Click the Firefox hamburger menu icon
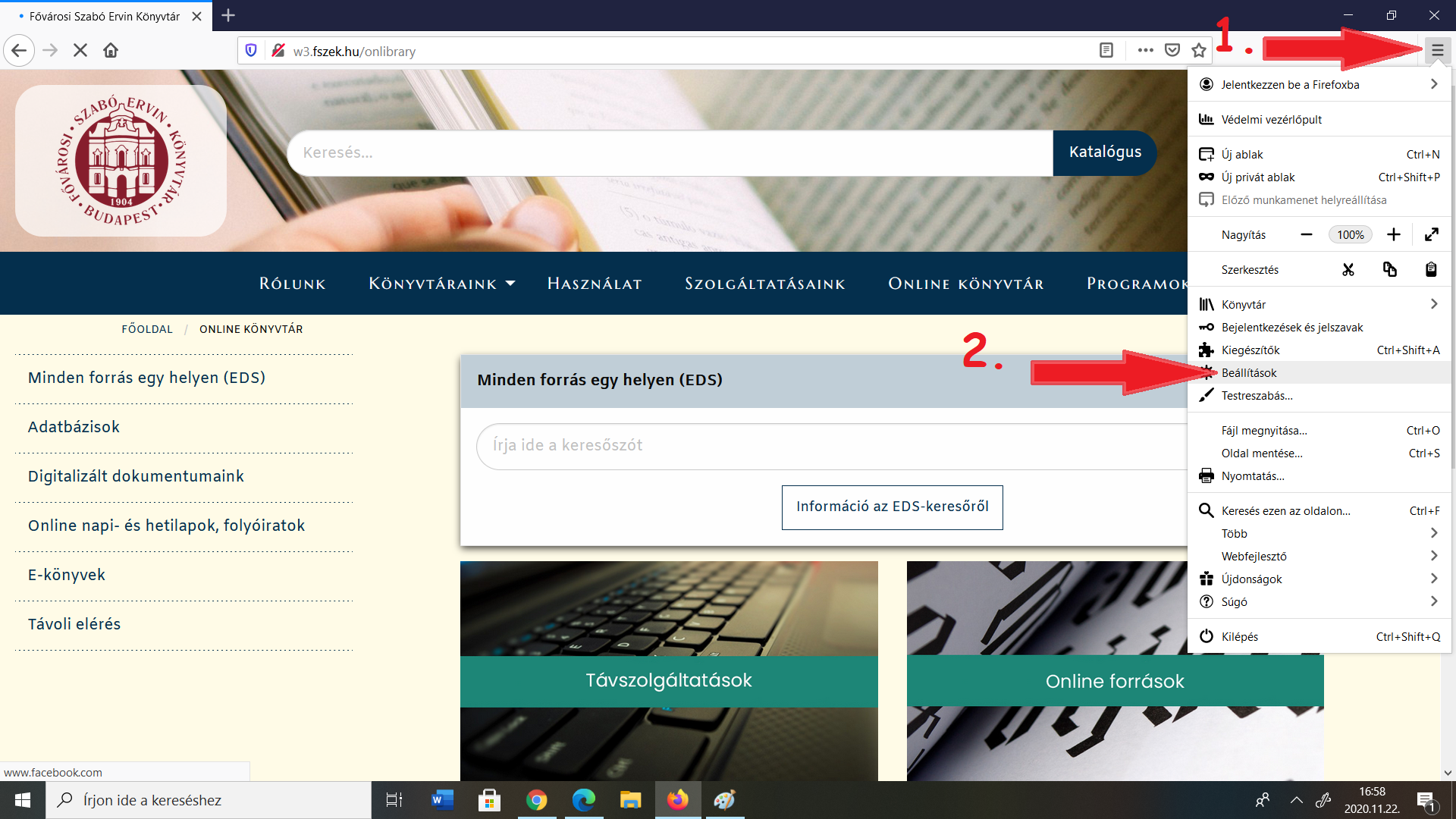This screenshot has height=819, width=1456. point(1437,51)
